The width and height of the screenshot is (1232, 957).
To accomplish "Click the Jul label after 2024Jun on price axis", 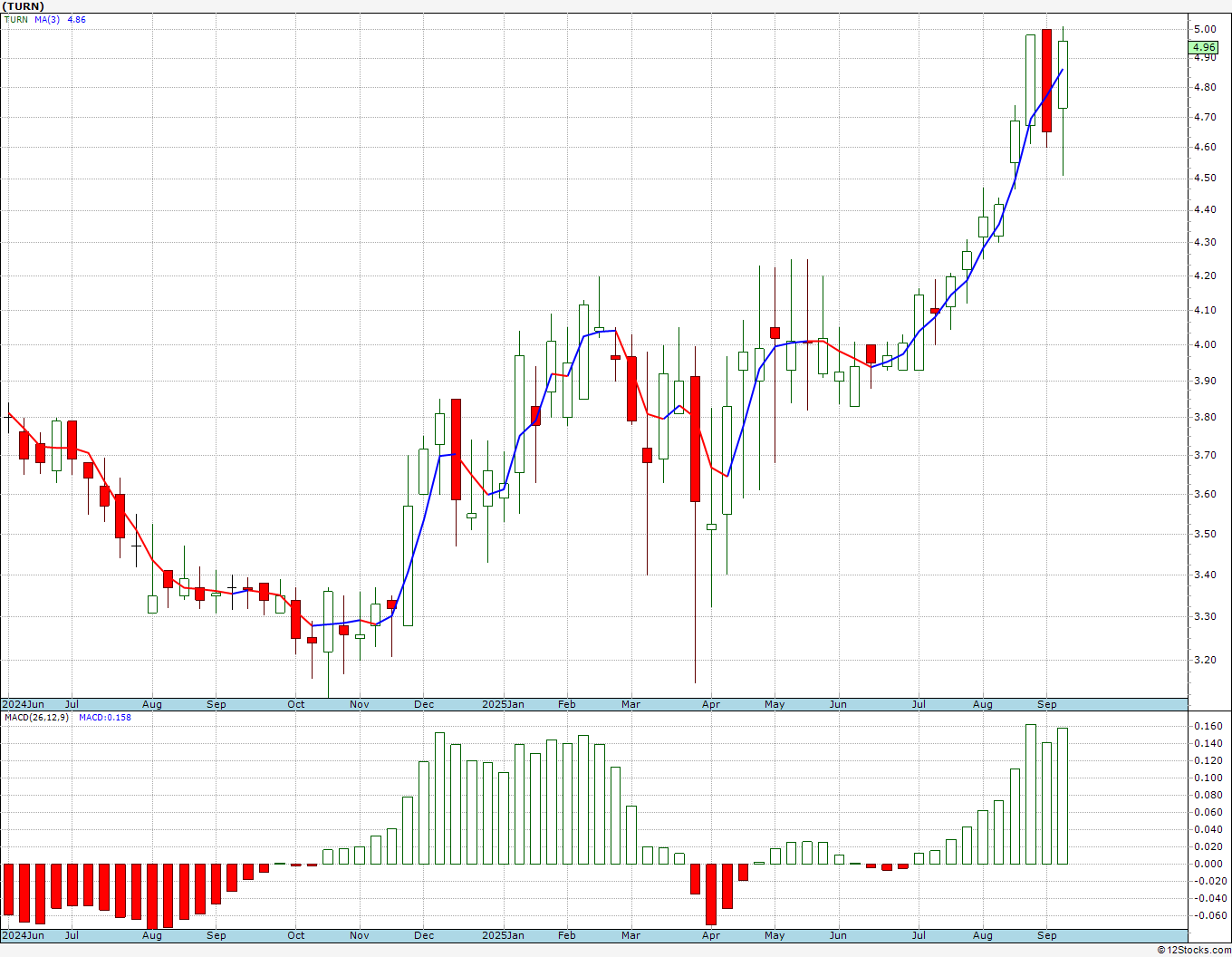I will (72, 704).
